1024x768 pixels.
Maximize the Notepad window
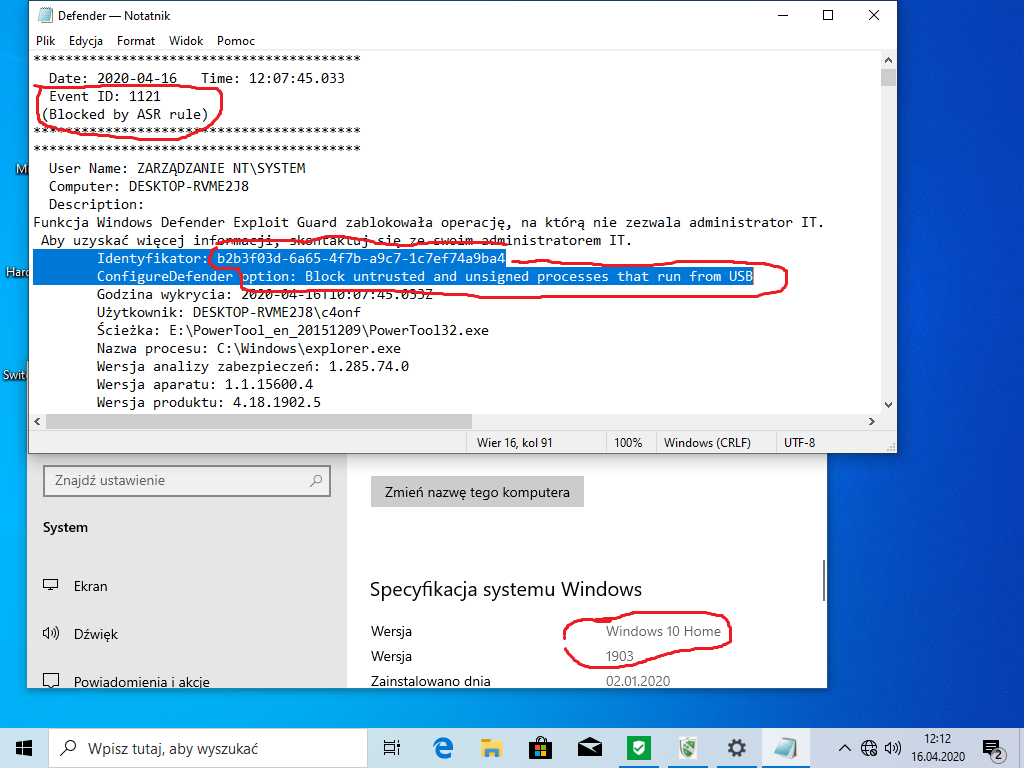[828, 15]
